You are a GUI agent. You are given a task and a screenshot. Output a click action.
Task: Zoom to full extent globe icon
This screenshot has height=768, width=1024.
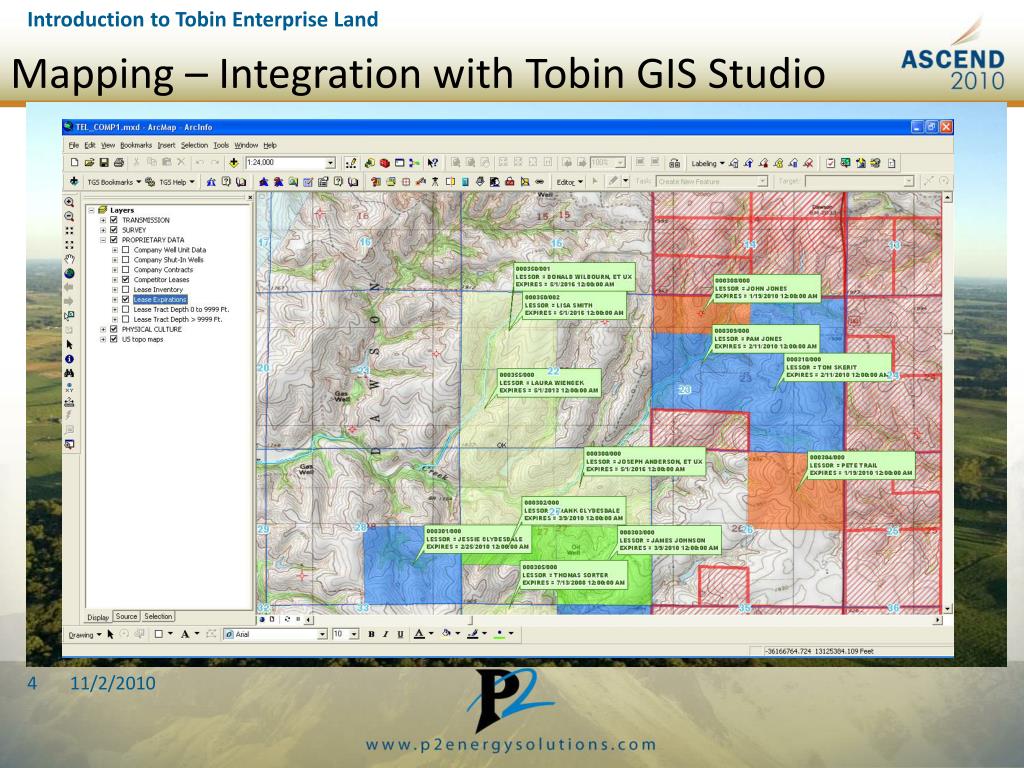(69, 274)
